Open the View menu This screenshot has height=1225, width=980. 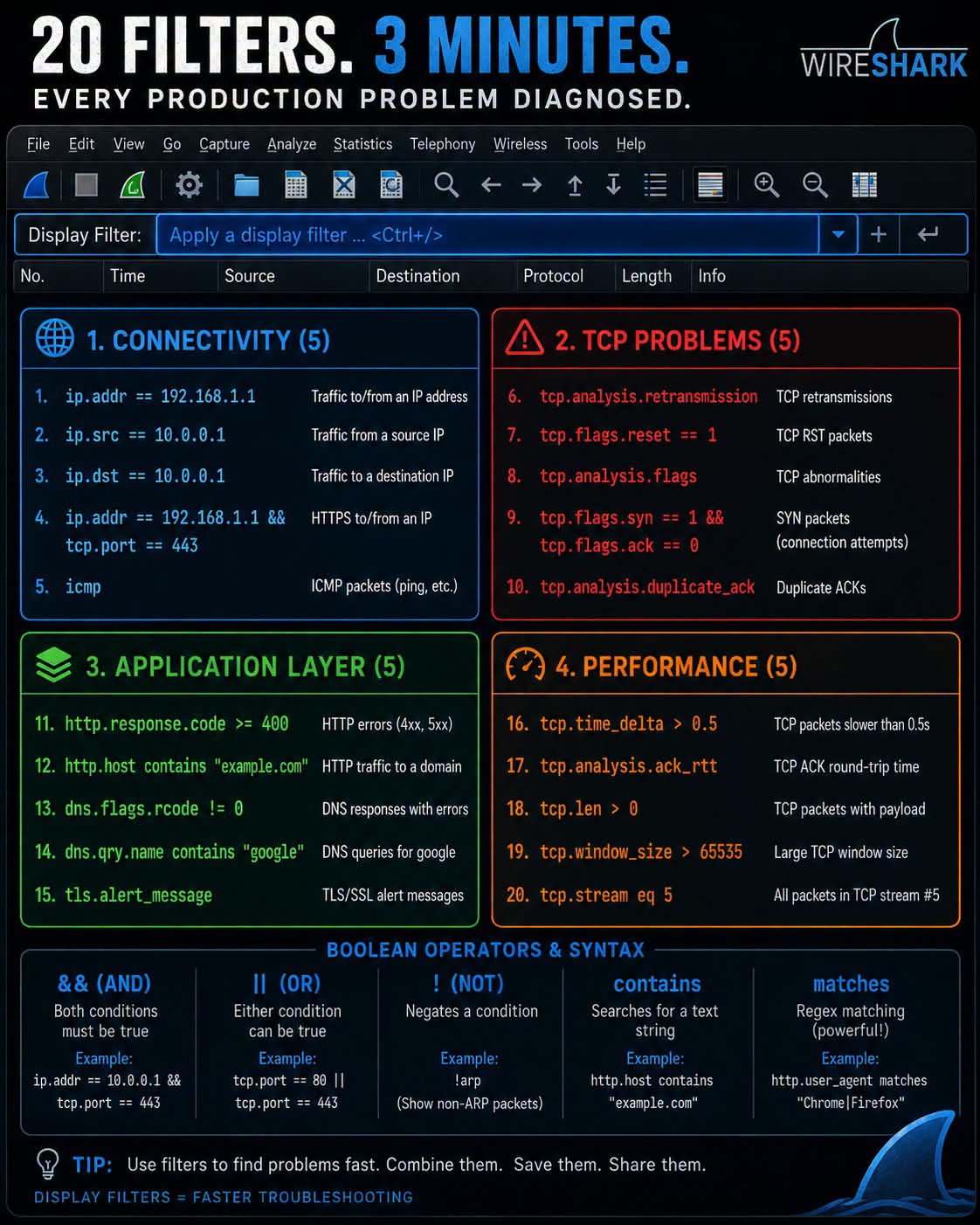(129, 144)
